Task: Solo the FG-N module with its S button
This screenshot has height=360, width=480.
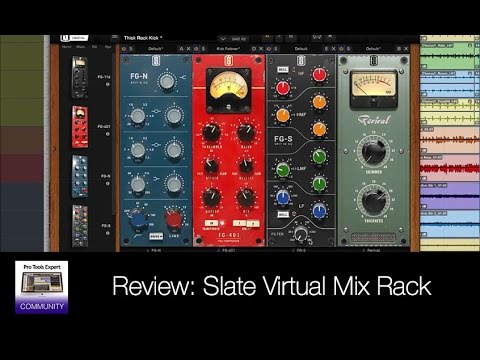Action: pyautogui.click(x=131, y=49)
